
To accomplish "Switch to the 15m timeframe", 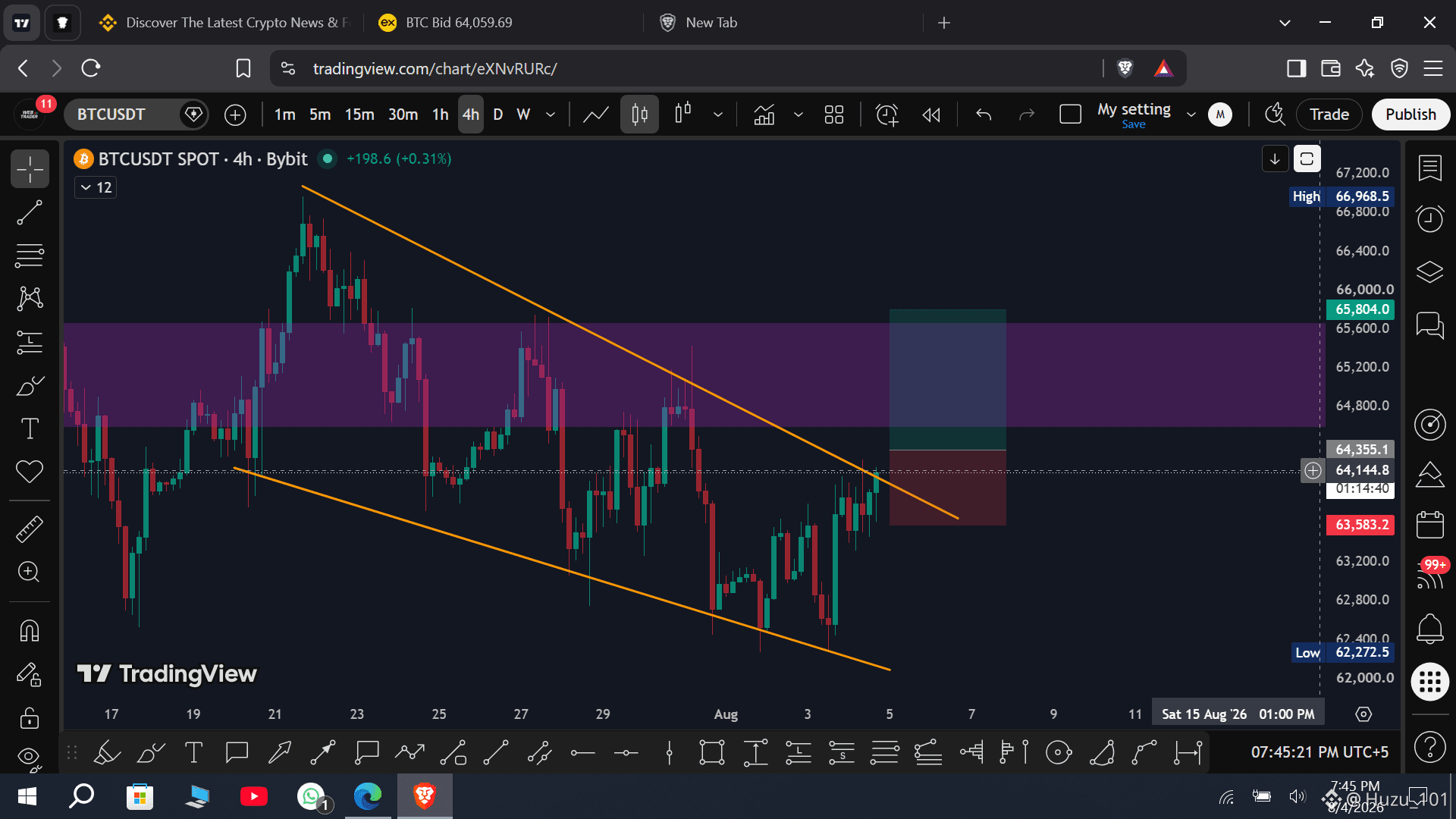I will coord(359,115).
